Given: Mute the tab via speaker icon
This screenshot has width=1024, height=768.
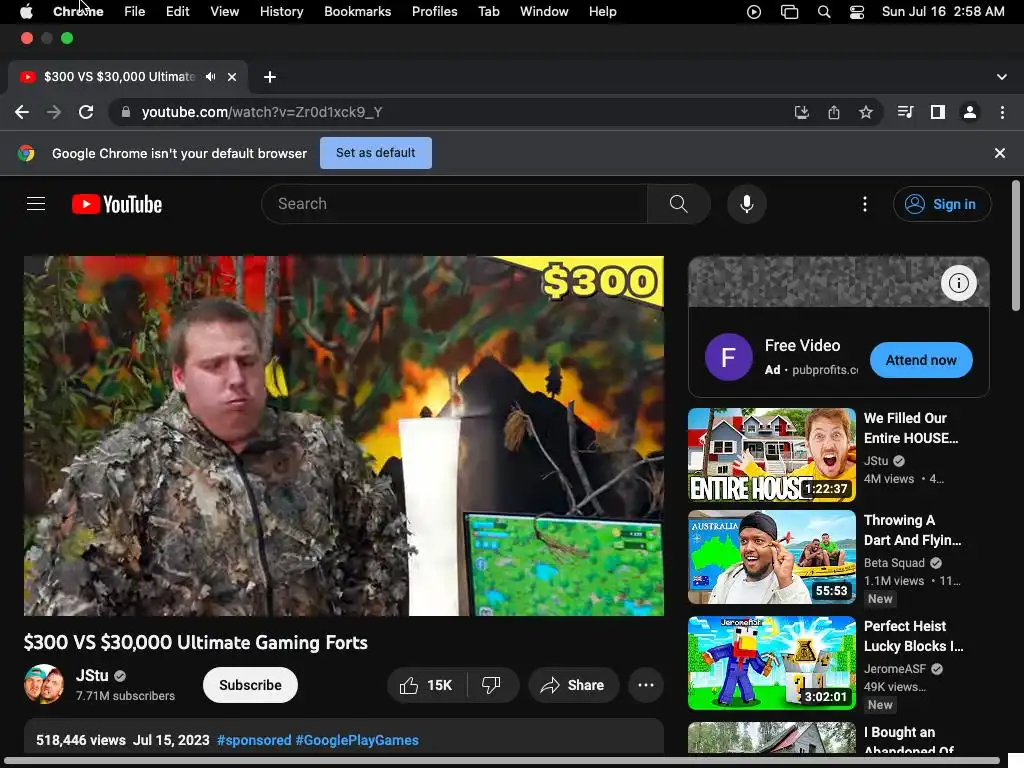Looking at the screenshot, I should point(210,77).
